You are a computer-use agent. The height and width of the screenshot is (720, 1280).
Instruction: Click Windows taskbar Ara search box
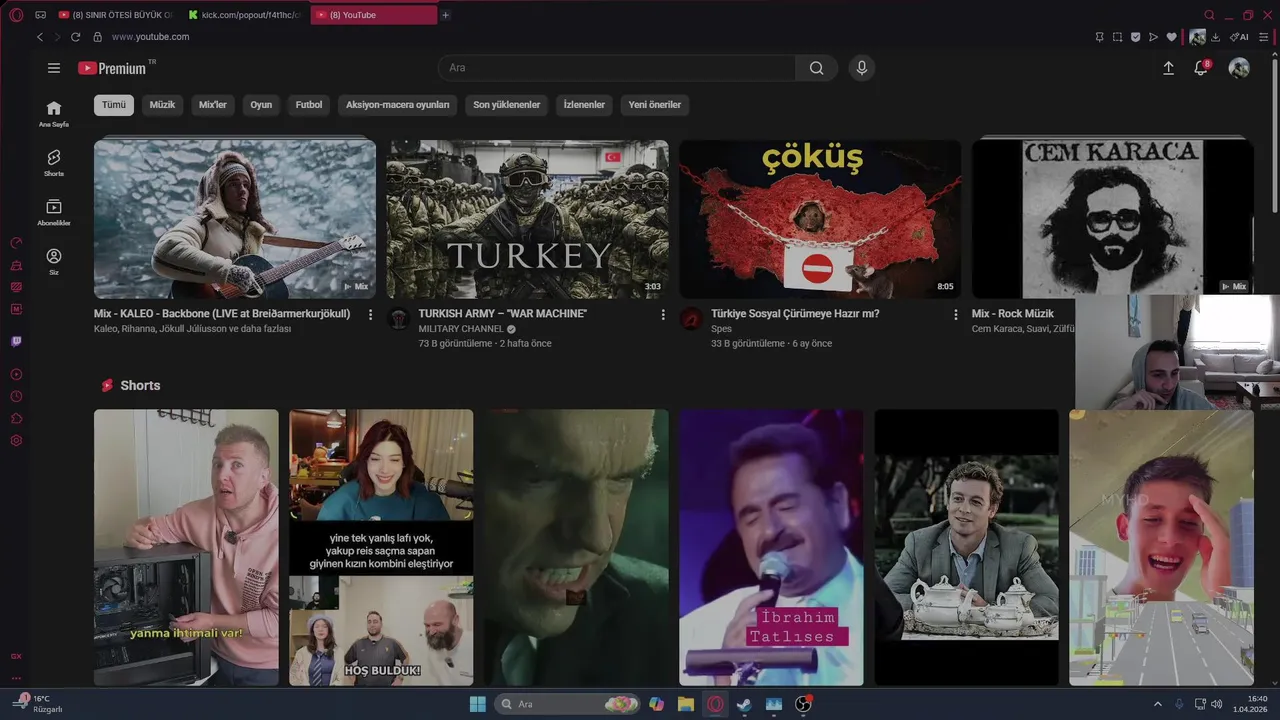click(x=566, y=704)
